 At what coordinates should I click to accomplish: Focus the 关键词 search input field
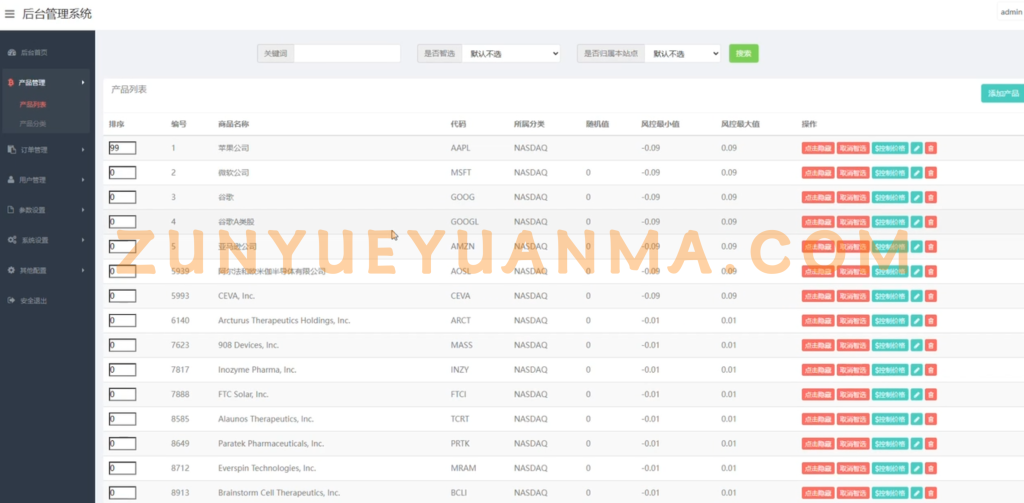[x=347, y=54]
